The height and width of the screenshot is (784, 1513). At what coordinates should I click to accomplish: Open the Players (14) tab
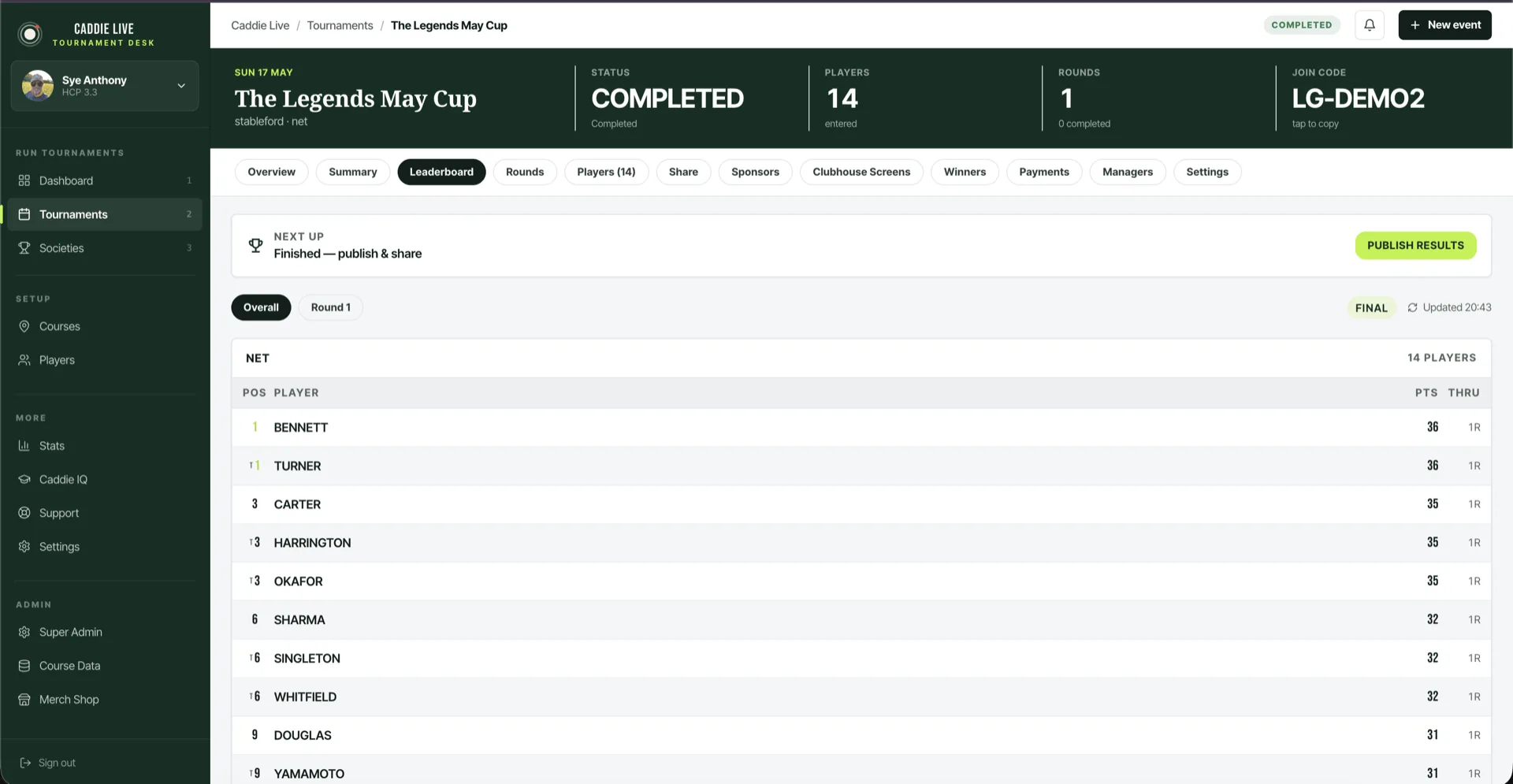pos(606,172)
